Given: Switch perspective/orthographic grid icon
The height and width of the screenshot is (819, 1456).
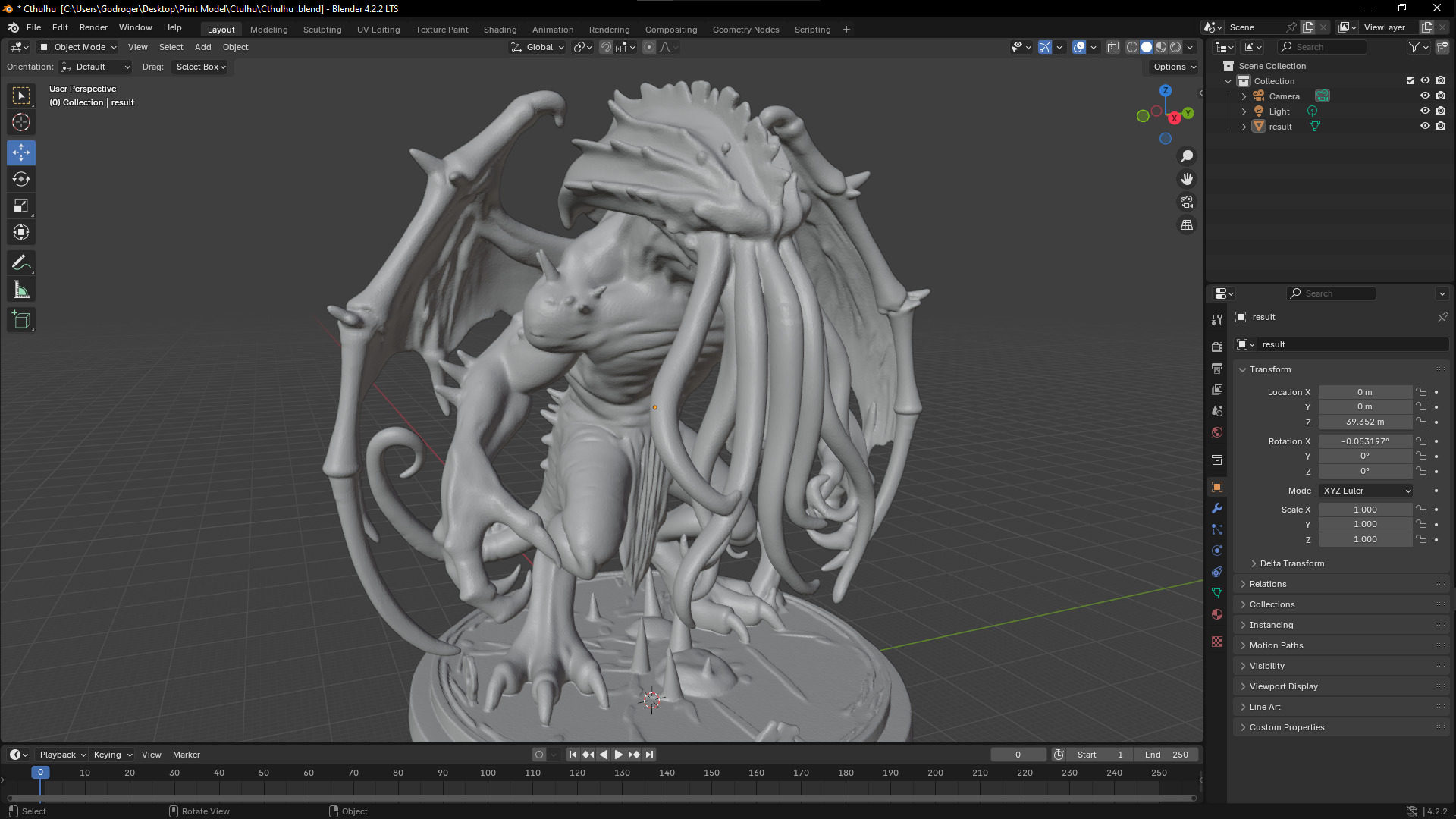Looking at the screenshot, I should (1187, 225).
